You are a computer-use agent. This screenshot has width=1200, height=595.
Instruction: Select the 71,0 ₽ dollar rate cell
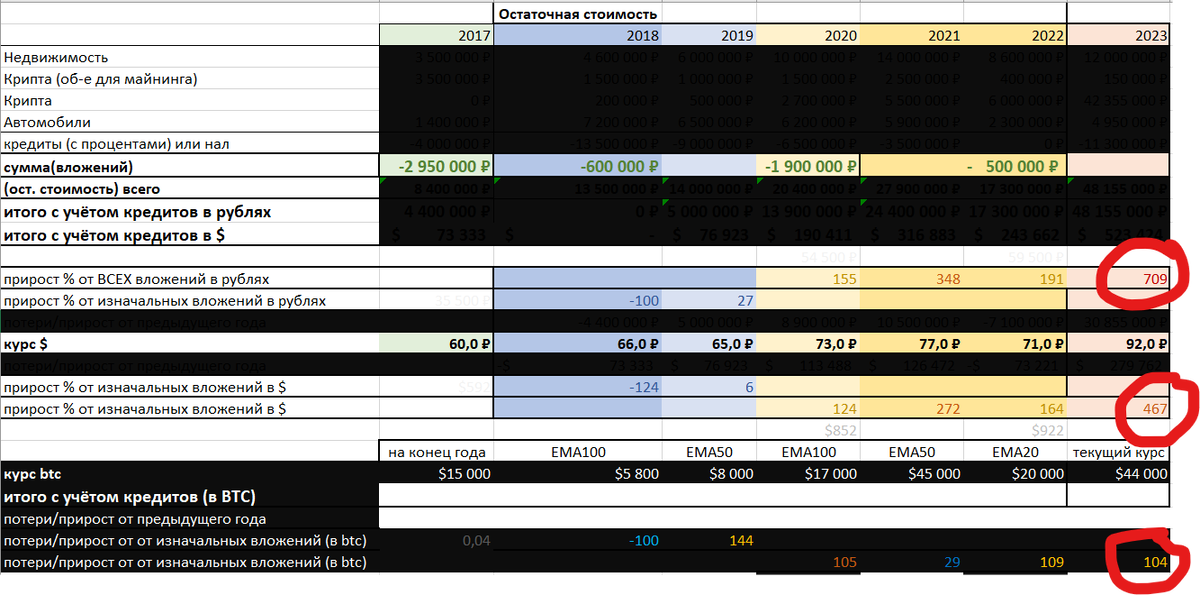pos(1014,344)
